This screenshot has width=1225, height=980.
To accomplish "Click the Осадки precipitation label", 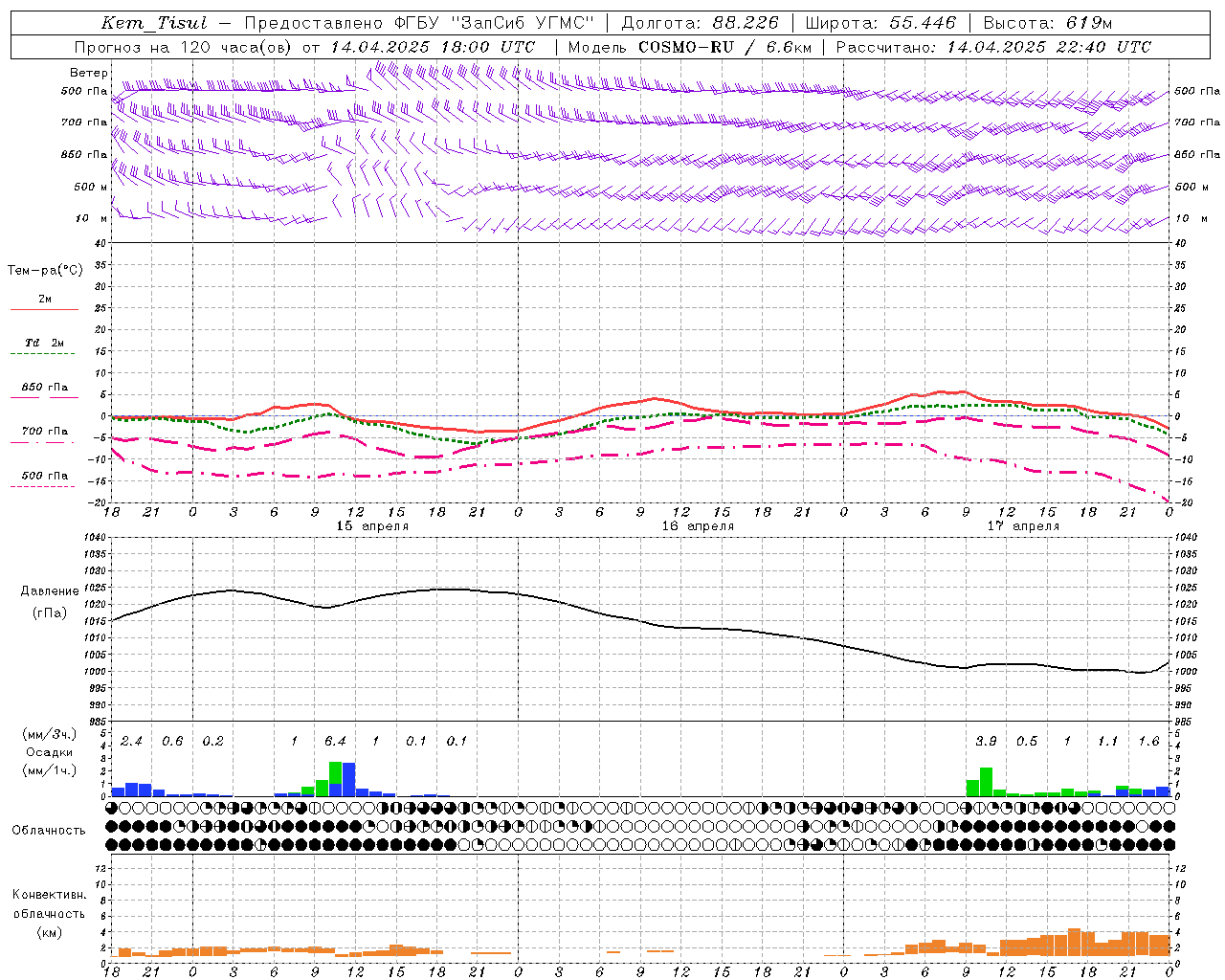I will (49, 752).
